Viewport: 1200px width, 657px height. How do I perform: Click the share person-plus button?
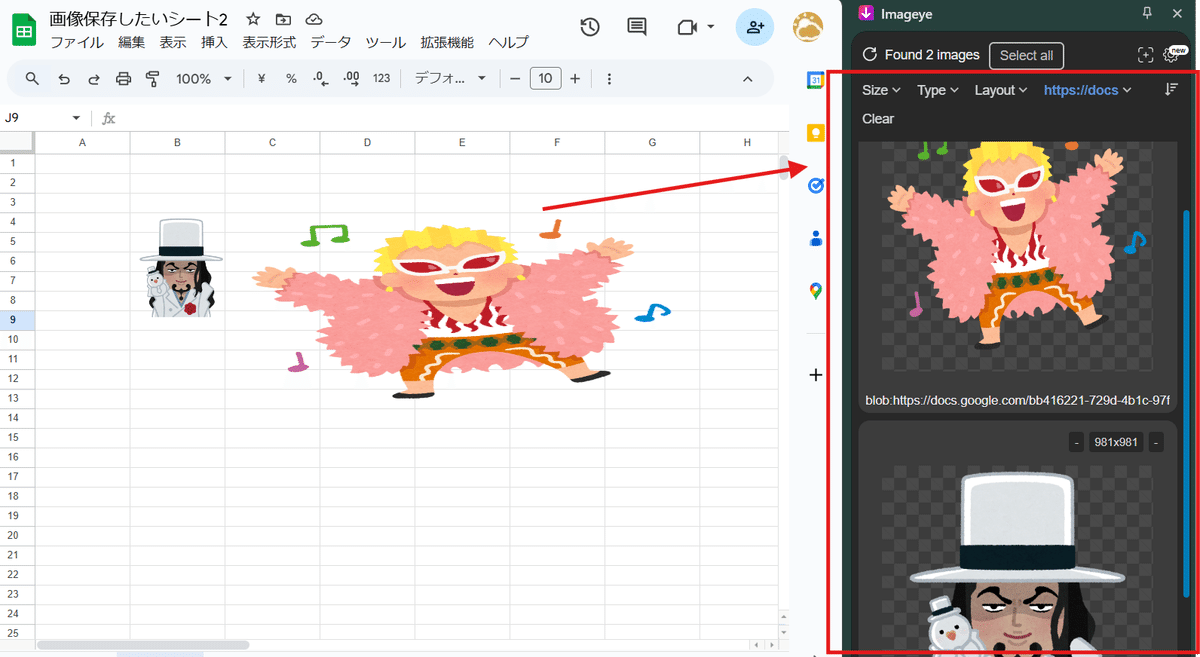(x=755, y=27)
